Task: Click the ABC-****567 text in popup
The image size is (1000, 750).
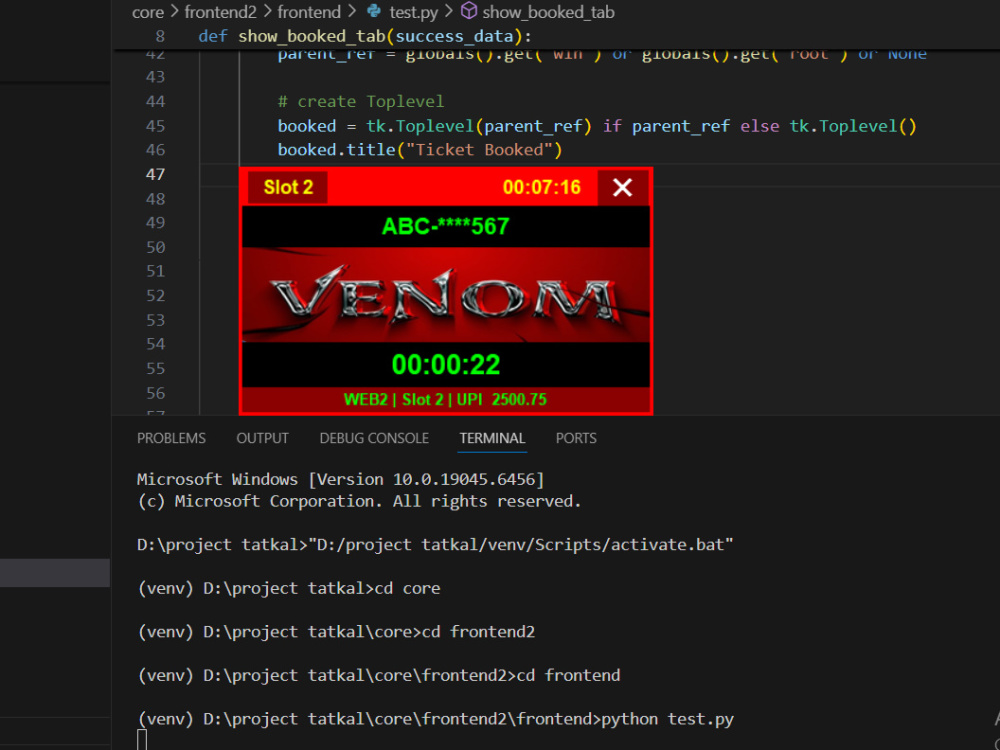Action: click(445, 226)
